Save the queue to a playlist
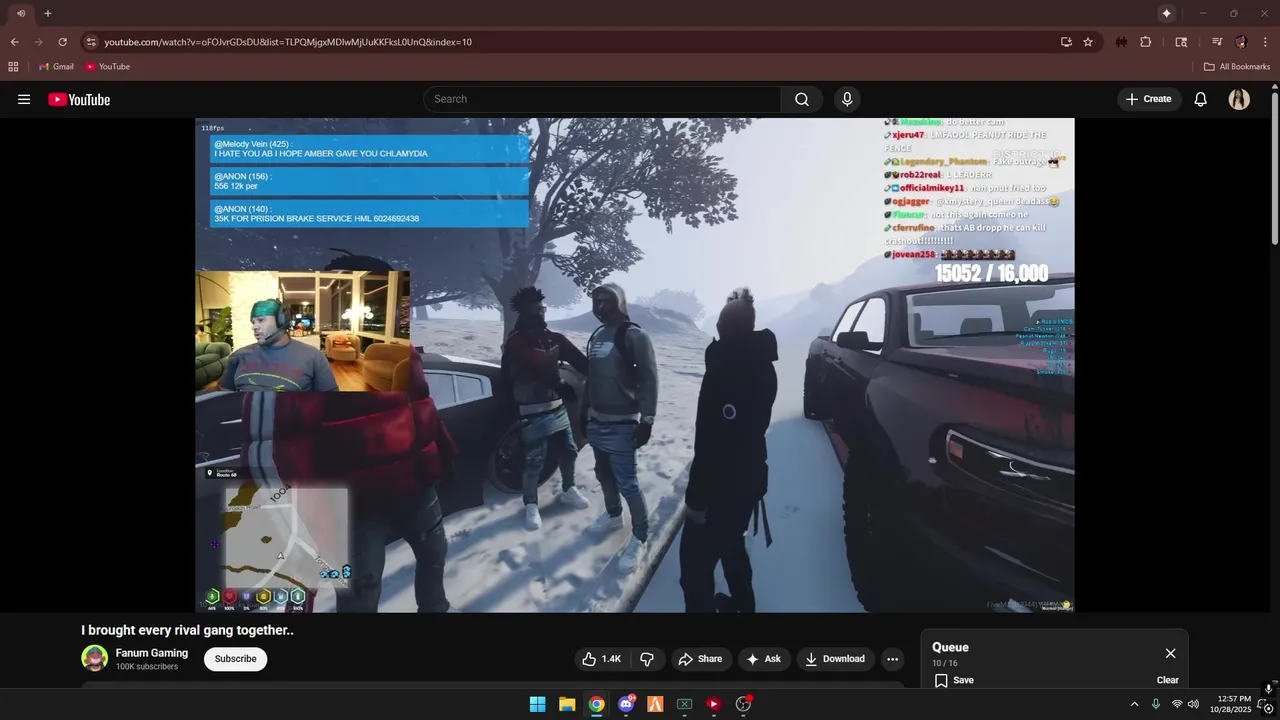1280x720 pixels. pyautogui.click(x=954, y=680)
